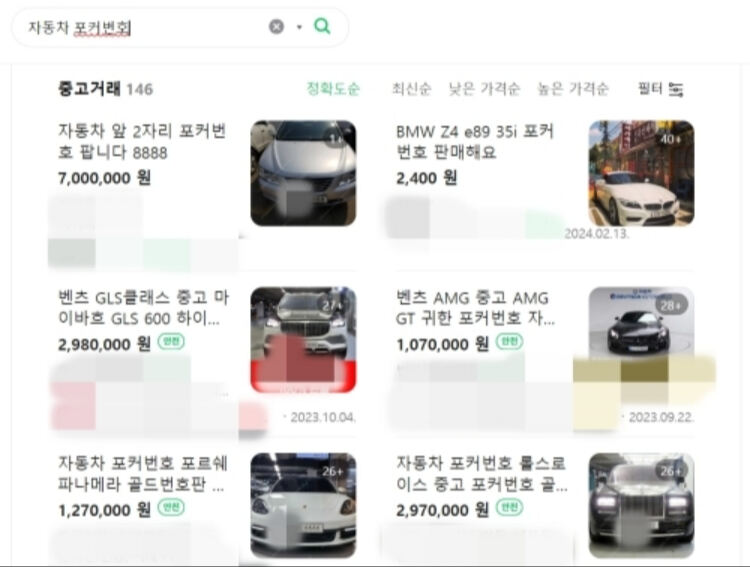Open the black AMG GT thumbnail
The image size is (750, 567).
641,339
